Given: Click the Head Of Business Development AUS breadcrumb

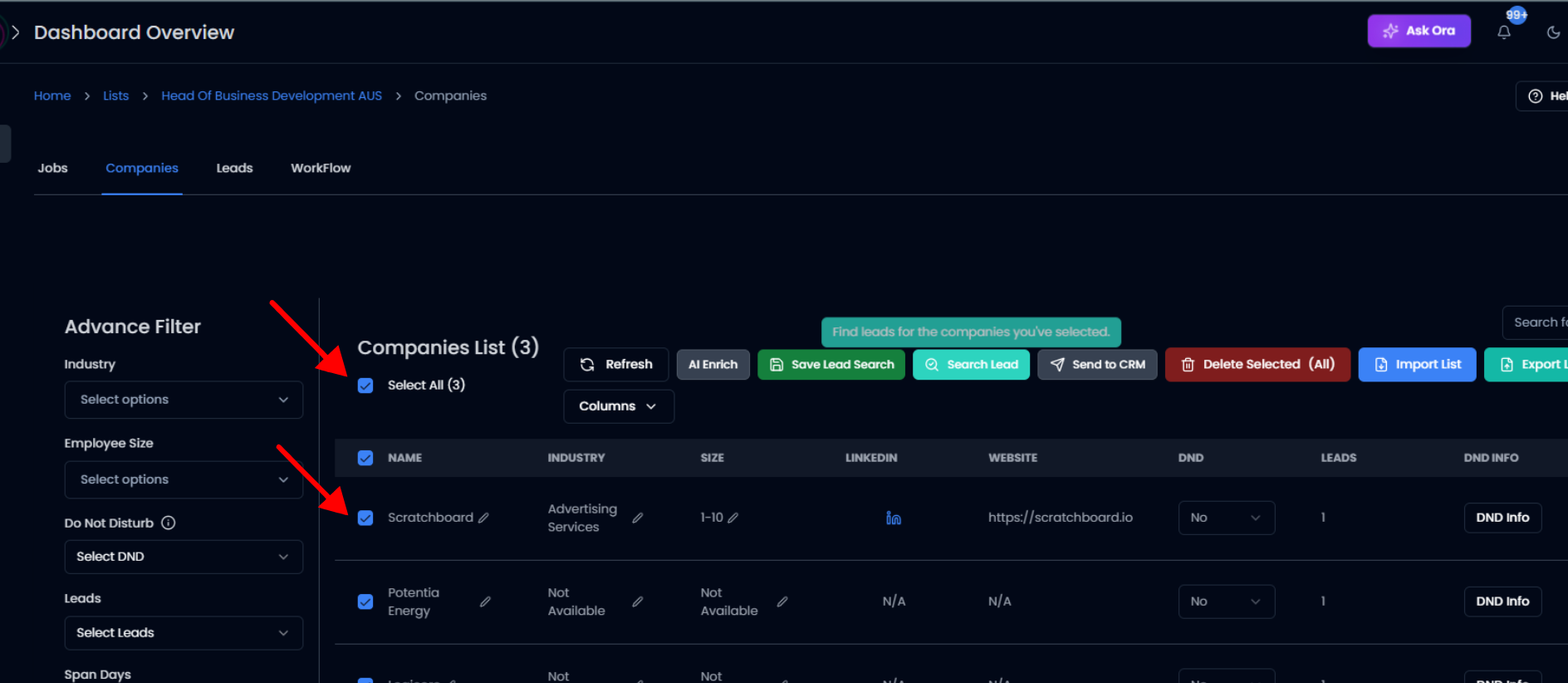Looking at the screenshot, I should point(272,96).
